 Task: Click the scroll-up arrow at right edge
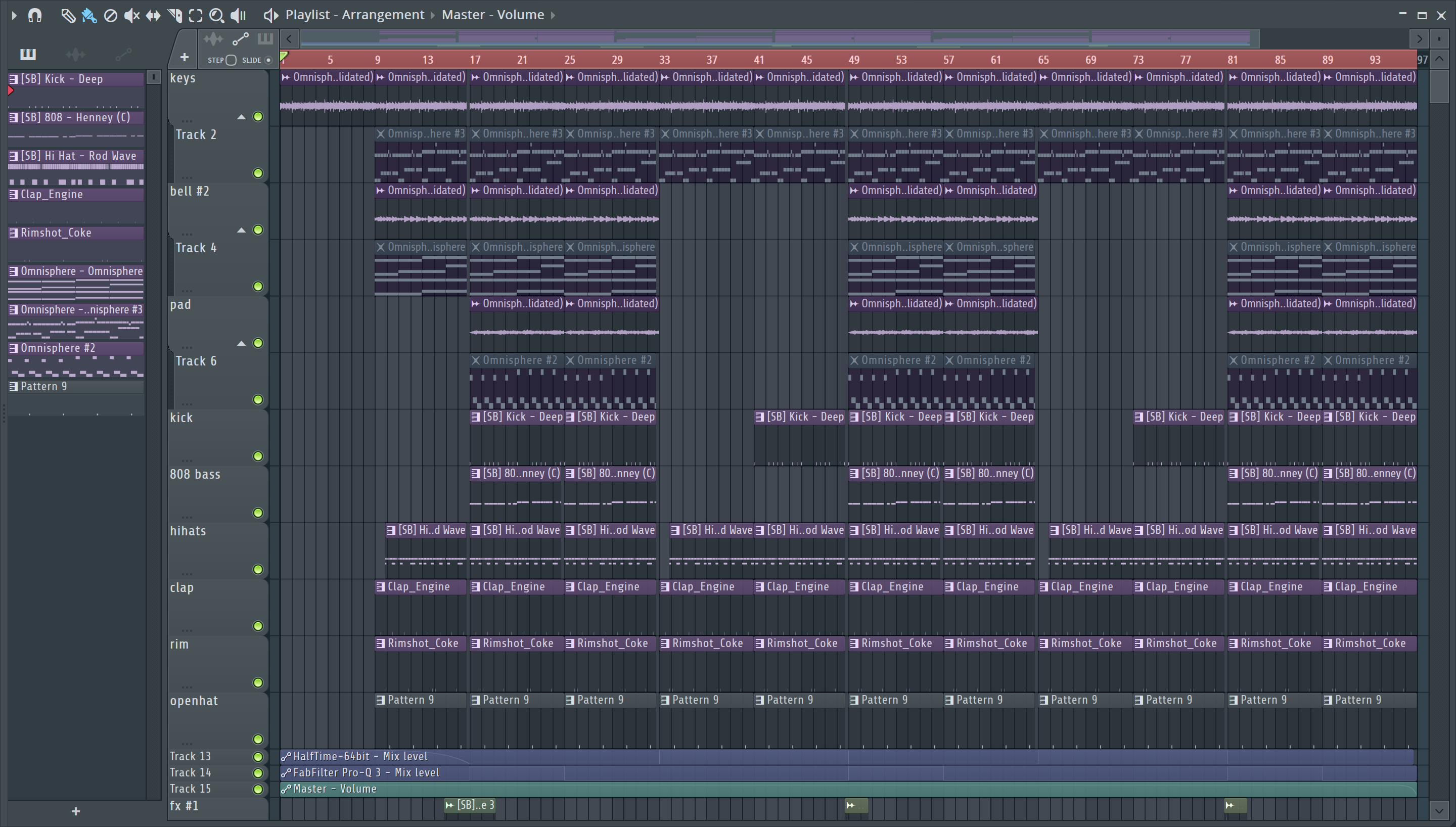pos(1439,59)
